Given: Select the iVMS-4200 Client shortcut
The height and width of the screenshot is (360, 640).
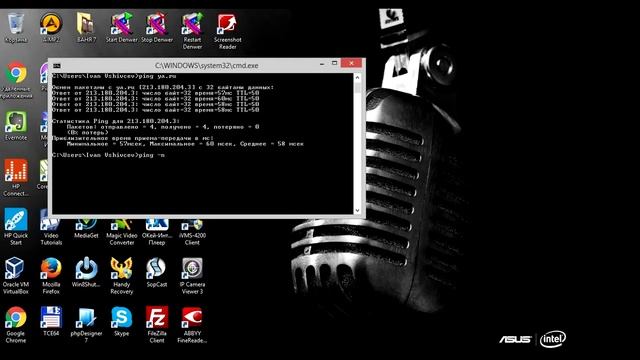Looking at the screenshot, I should tap(192, 232).
